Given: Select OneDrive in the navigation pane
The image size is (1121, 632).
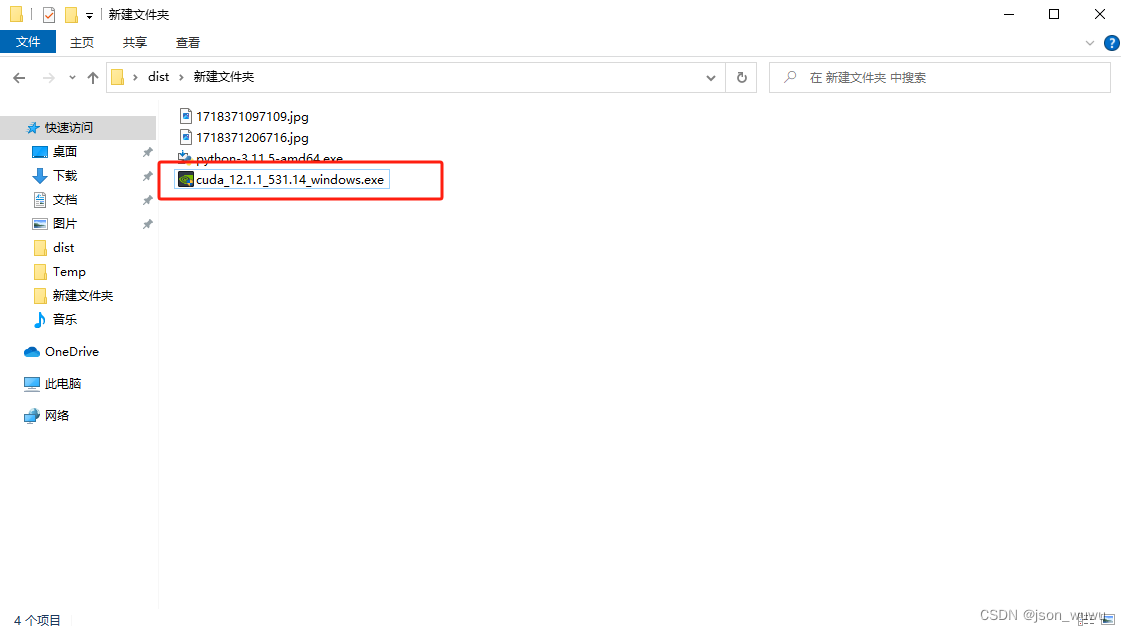Looking at the screenshot, I should click(71, 352).
